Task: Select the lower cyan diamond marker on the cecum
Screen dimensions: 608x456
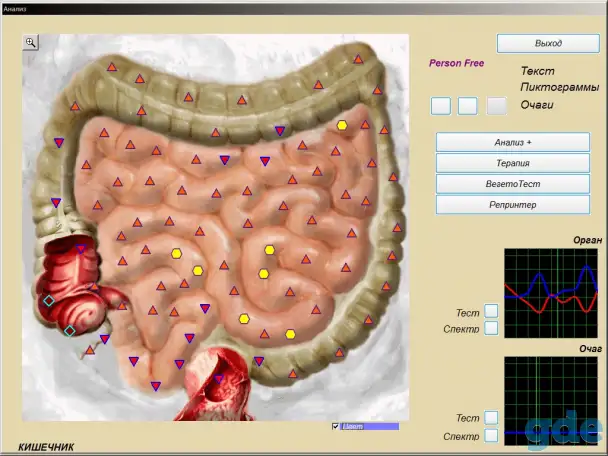Action: 69,331
